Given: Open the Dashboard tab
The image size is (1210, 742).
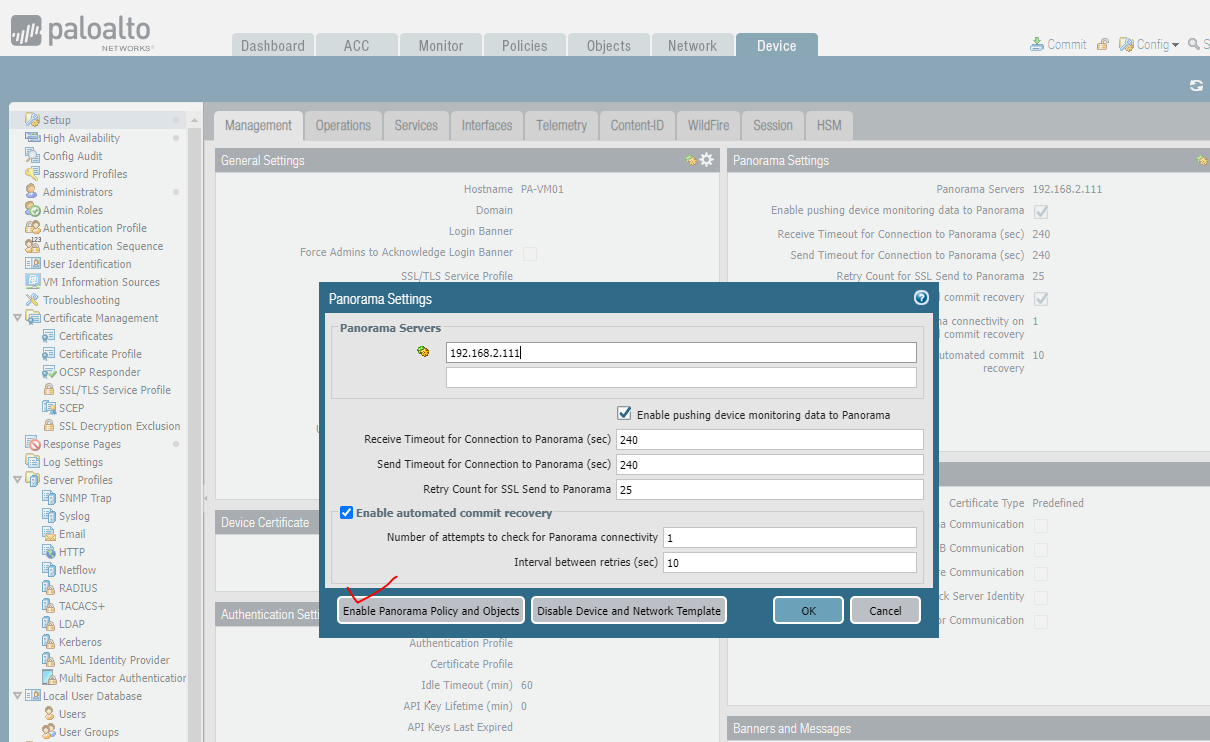Looking at the screenshot, I should click(x=273, y=46).
